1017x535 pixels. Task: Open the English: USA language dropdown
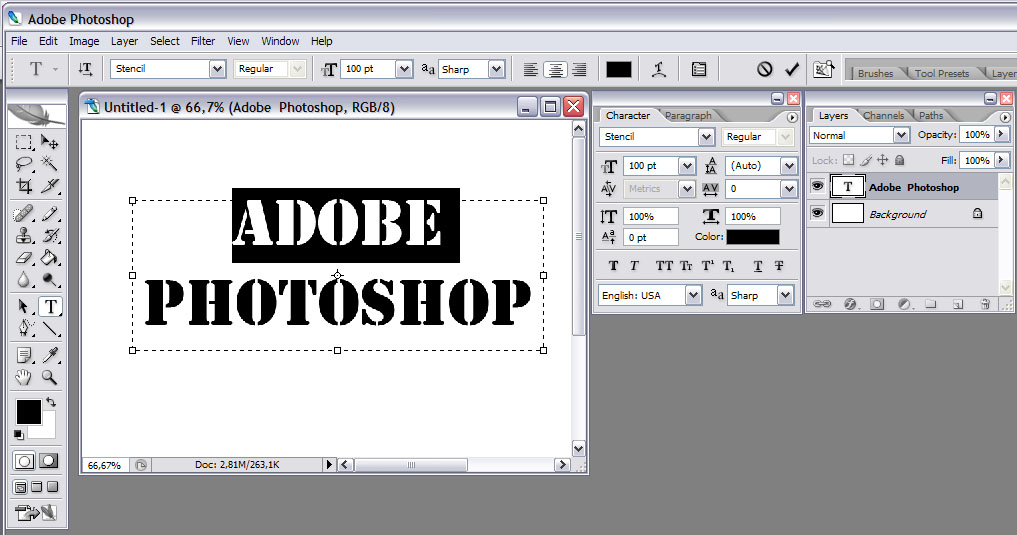(x=693, y=296)
